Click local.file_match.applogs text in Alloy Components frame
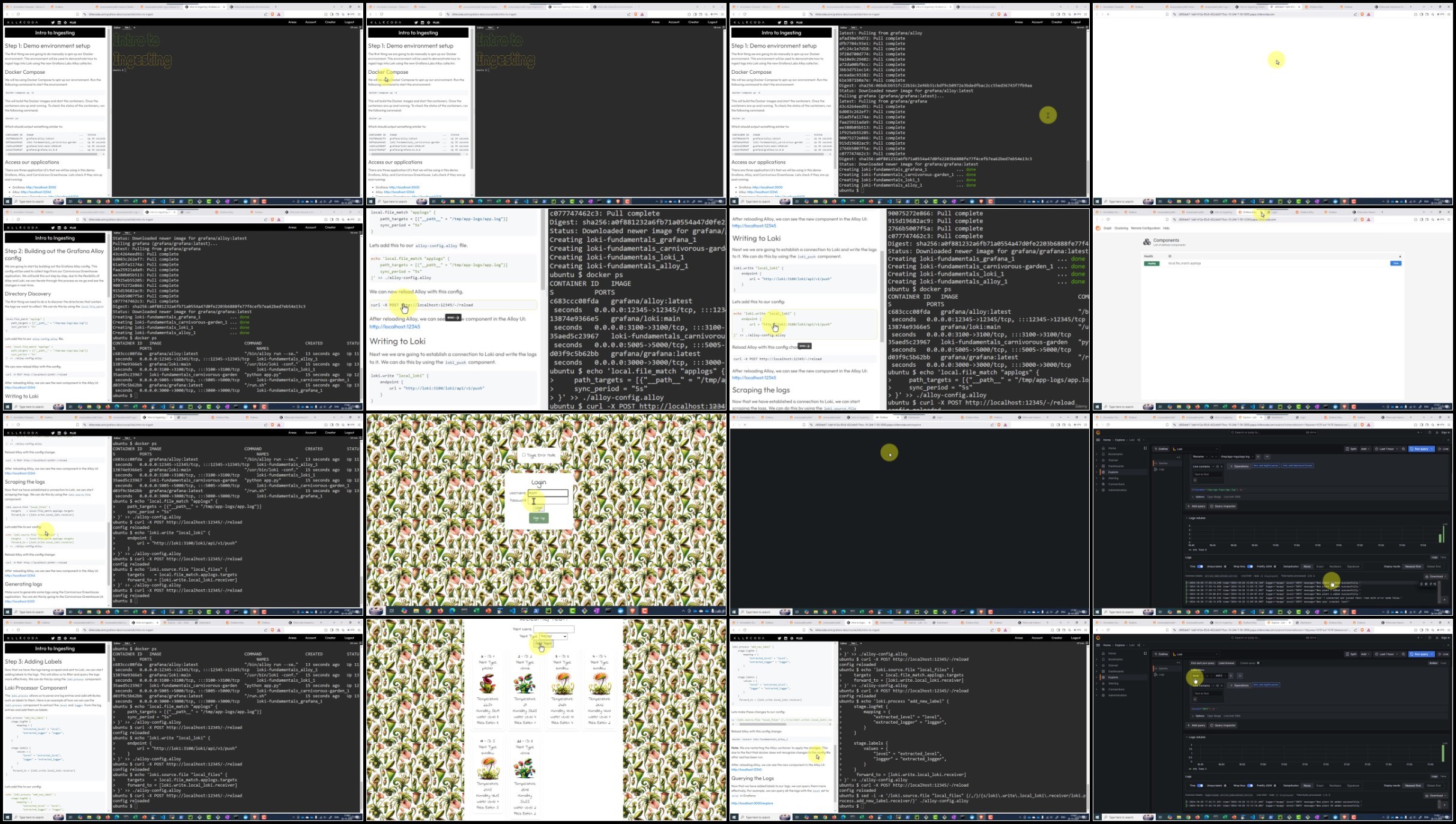Viewport: 1456px width, 824px height. click(1184, 263)
